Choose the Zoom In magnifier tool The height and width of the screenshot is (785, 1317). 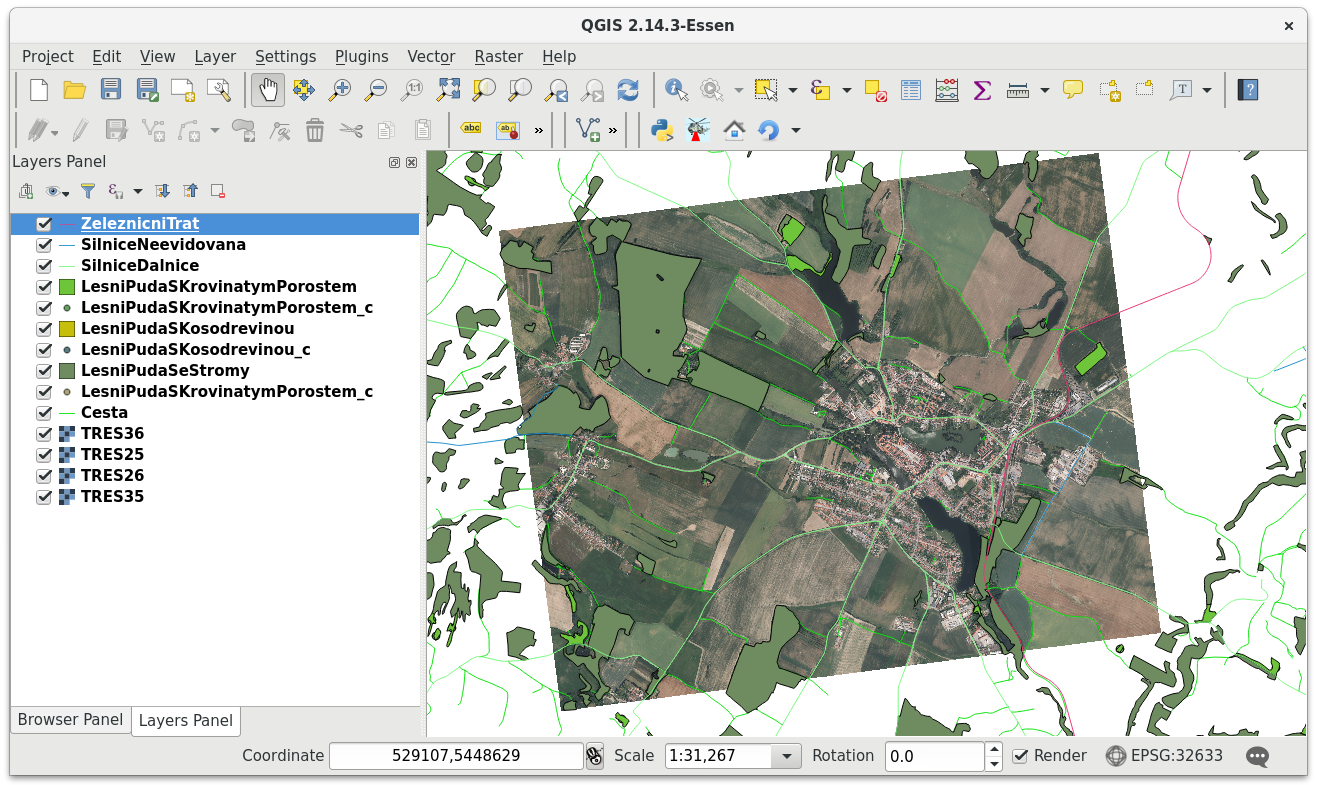(x=340, y=90)
